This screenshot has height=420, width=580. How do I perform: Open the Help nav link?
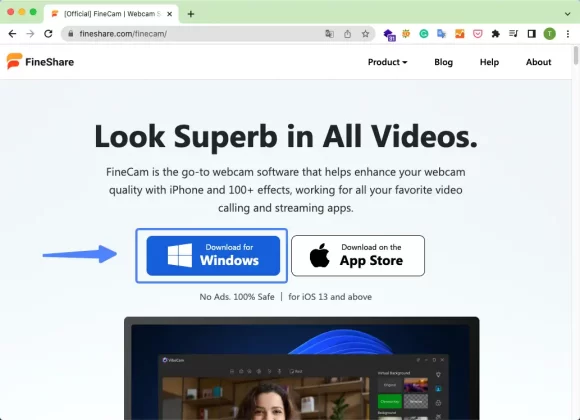click(489, 62)
